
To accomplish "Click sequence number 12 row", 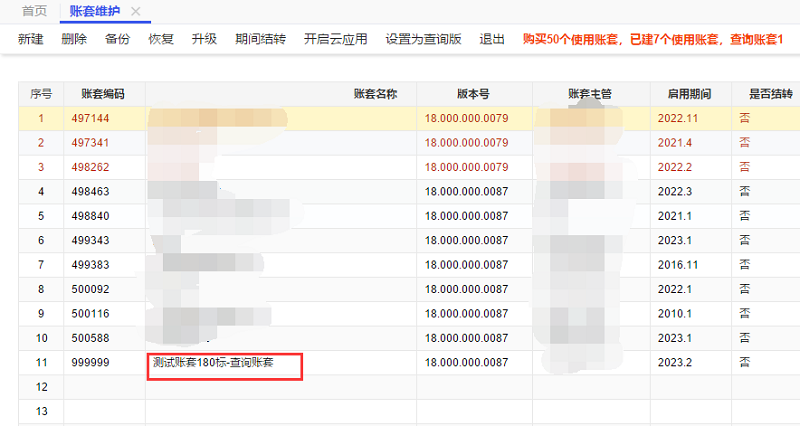I will click(409, 387).
